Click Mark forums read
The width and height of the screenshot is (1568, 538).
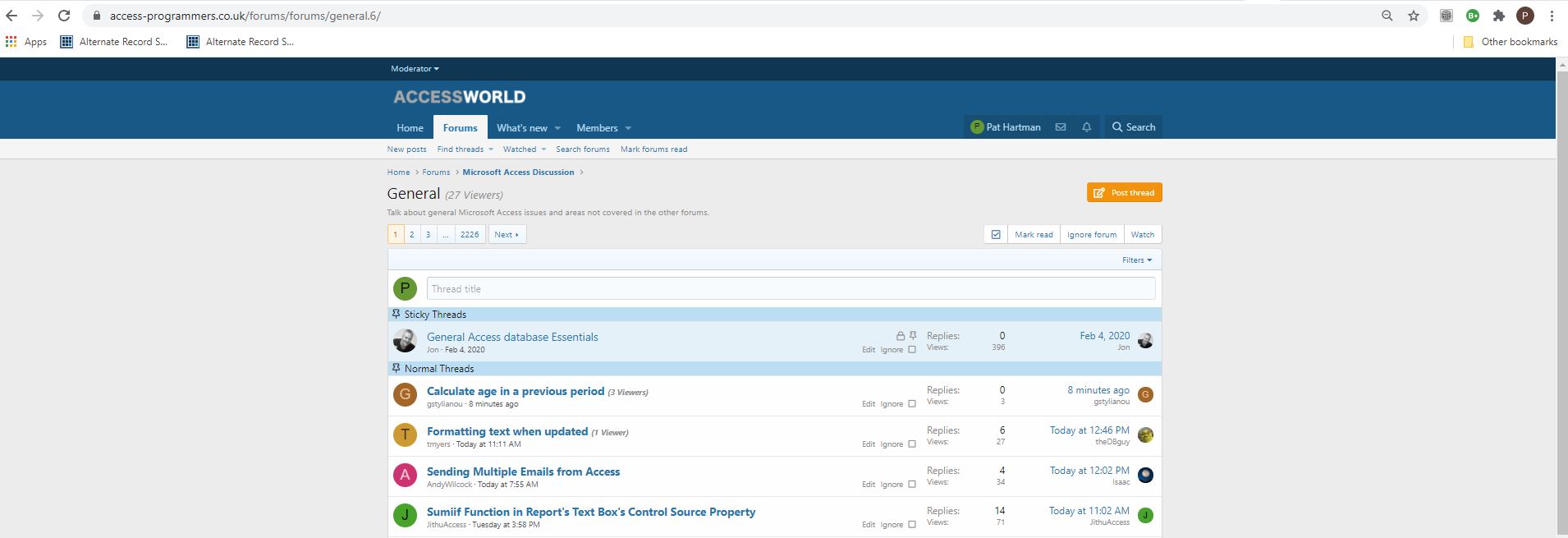pos(654,149)
